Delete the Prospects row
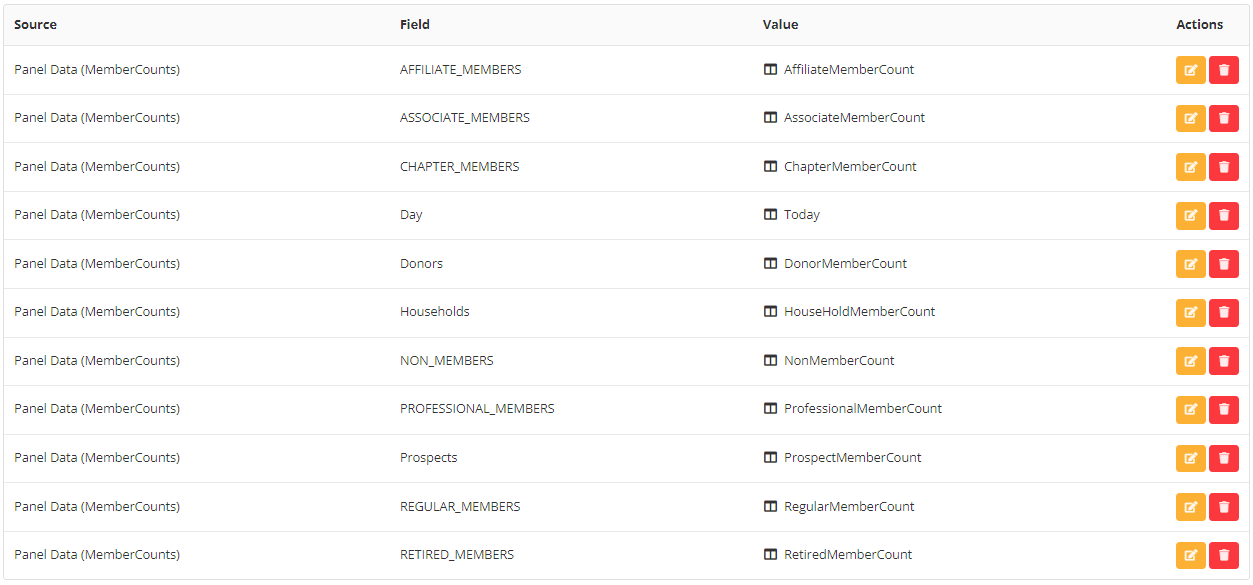The image size is (1253, 585). click(x=1223, y=458)
